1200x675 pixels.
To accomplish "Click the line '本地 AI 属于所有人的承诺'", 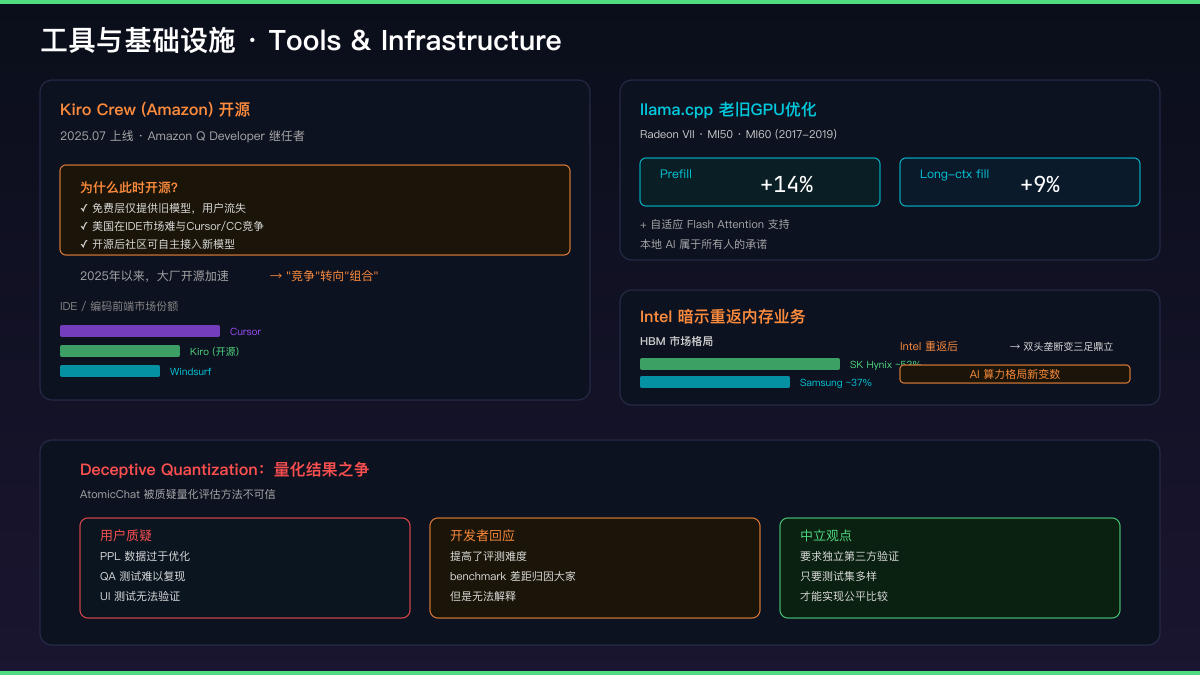I will click(704, 244).
